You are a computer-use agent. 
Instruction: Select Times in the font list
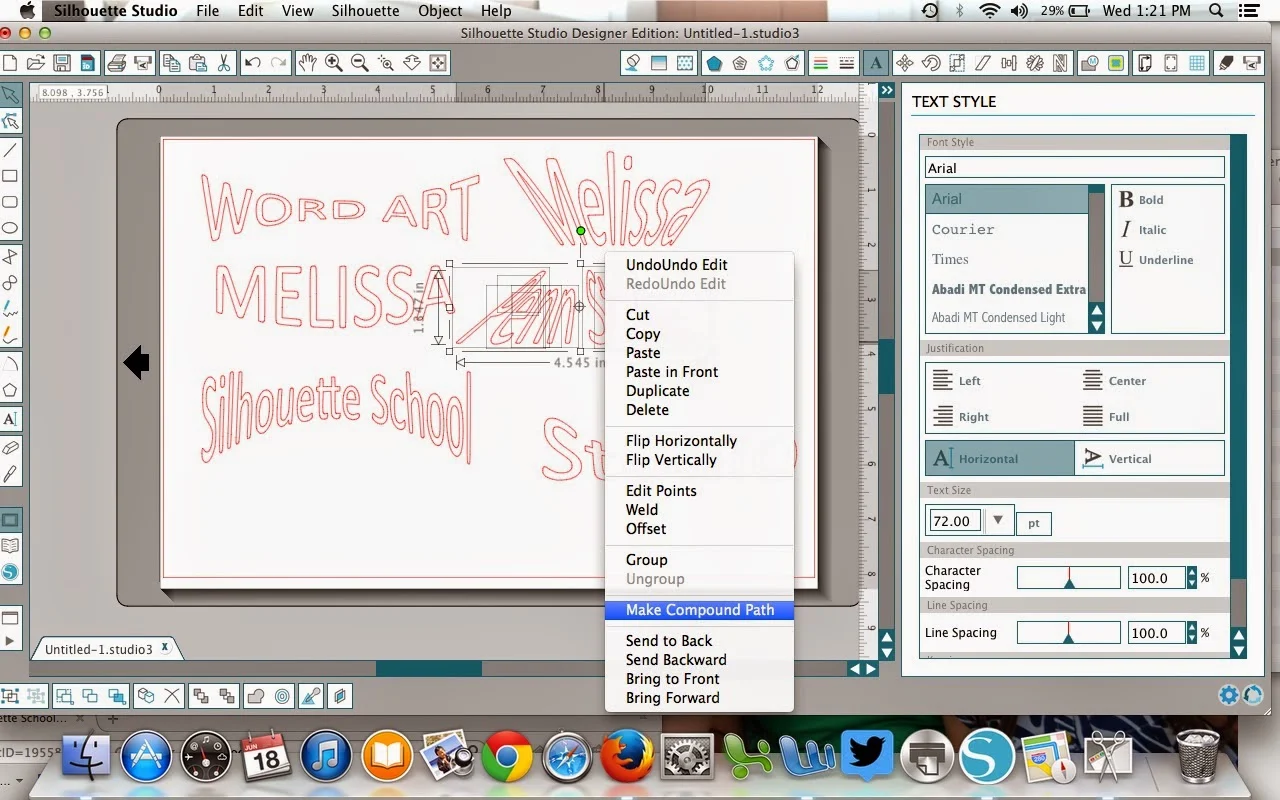tap(1007, 259)
